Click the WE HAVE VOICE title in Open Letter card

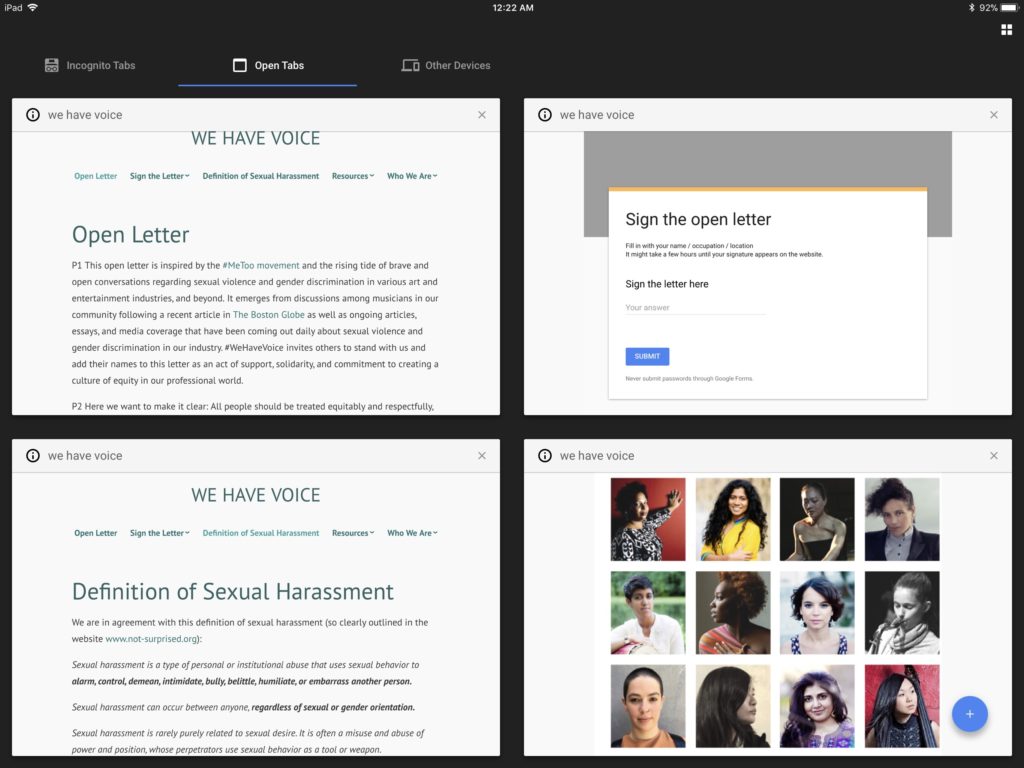[x=255, y=138]
